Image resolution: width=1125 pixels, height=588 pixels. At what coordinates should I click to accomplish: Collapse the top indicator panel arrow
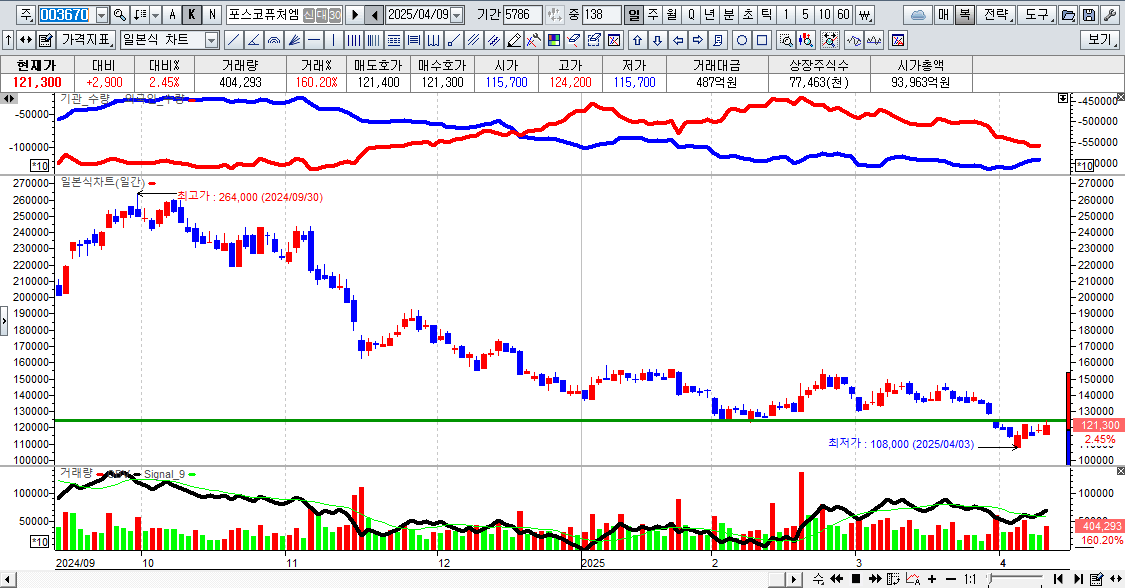tap(1063, 98)
